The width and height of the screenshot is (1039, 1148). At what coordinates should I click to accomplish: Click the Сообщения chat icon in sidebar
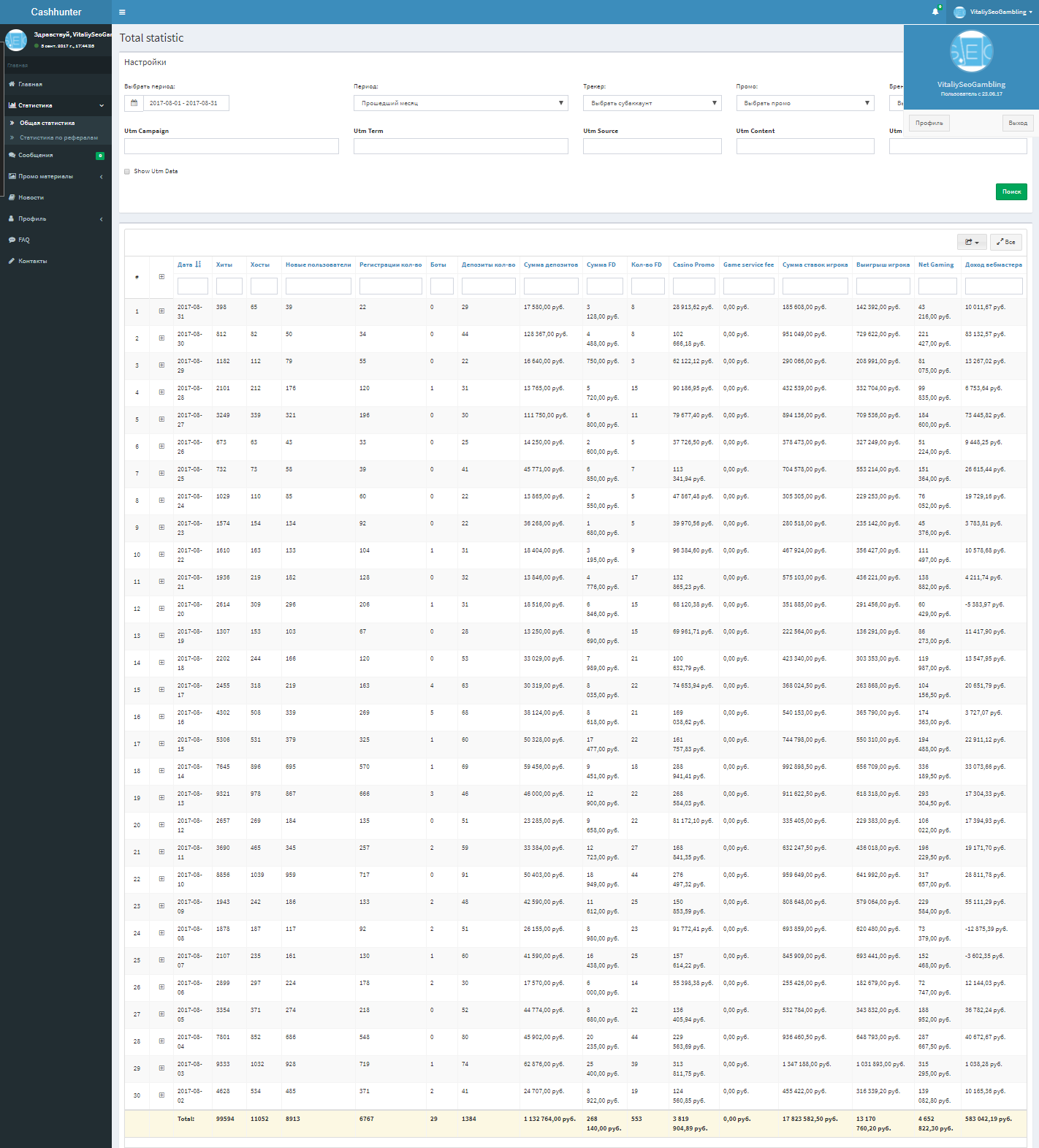click(x=12, y=155)
